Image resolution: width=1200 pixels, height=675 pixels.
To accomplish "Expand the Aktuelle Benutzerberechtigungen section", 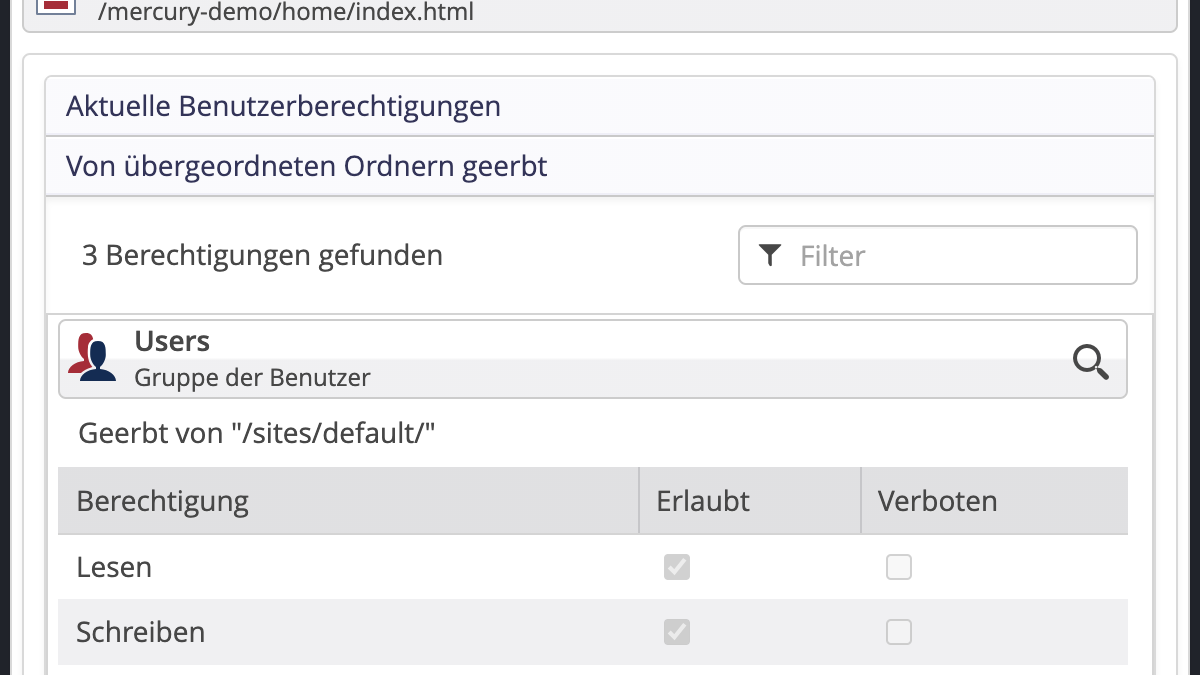I will pyautogui.click(x=283, y=105).
